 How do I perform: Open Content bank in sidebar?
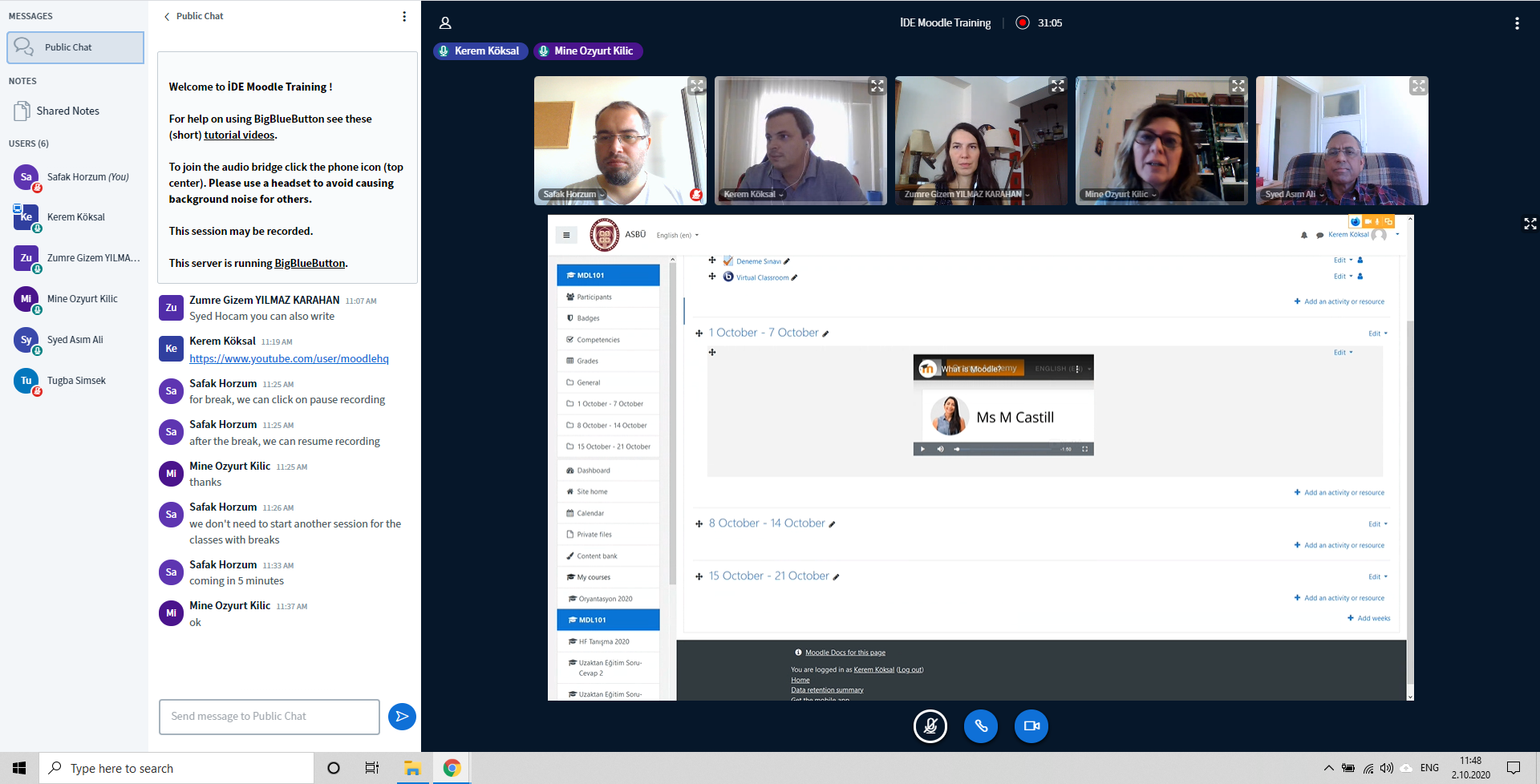coord(608,556)
